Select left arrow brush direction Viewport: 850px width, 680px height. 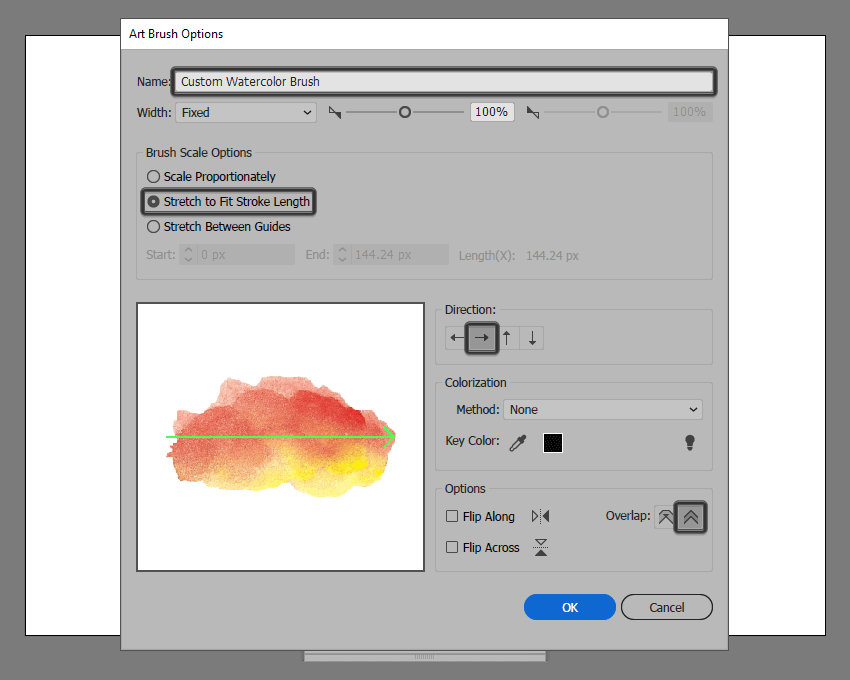[x=456, y=338]
